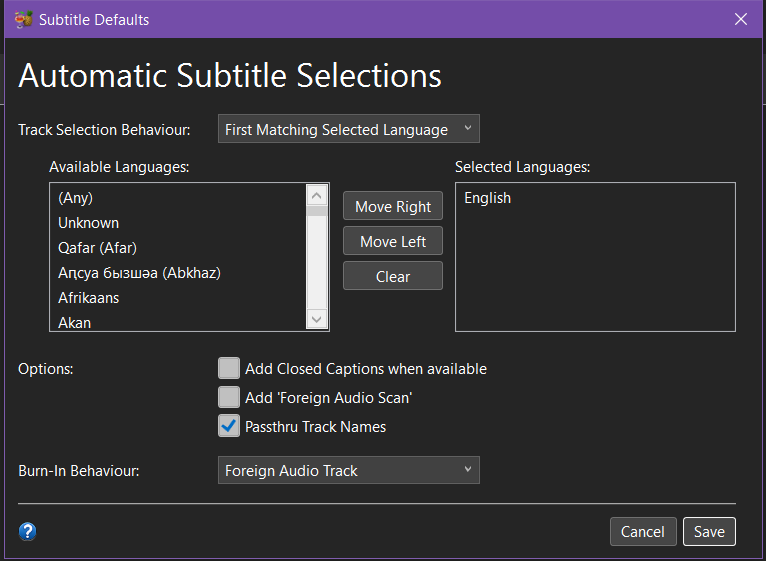Close the Subtitle Defaults dialog
Screen dimensions: 766x561
click(x=741, y=19)
